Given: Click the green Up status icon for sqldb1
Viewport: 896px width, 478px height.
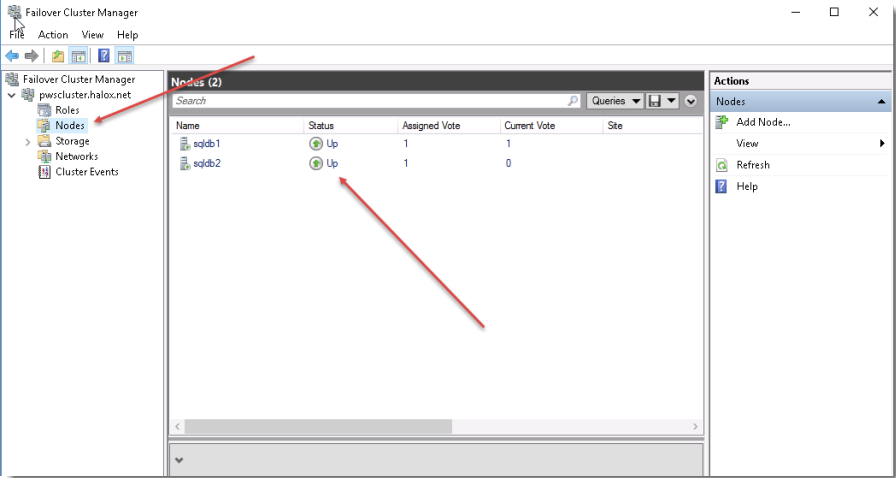Looking at the screenshot, I should [316, 144].
